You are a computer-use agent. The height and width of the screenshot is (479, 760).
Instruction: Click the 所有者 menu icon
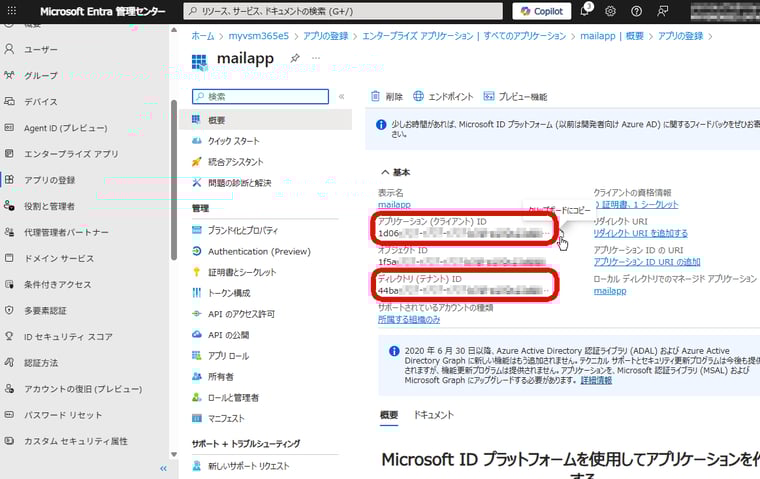tap(196, 376)
